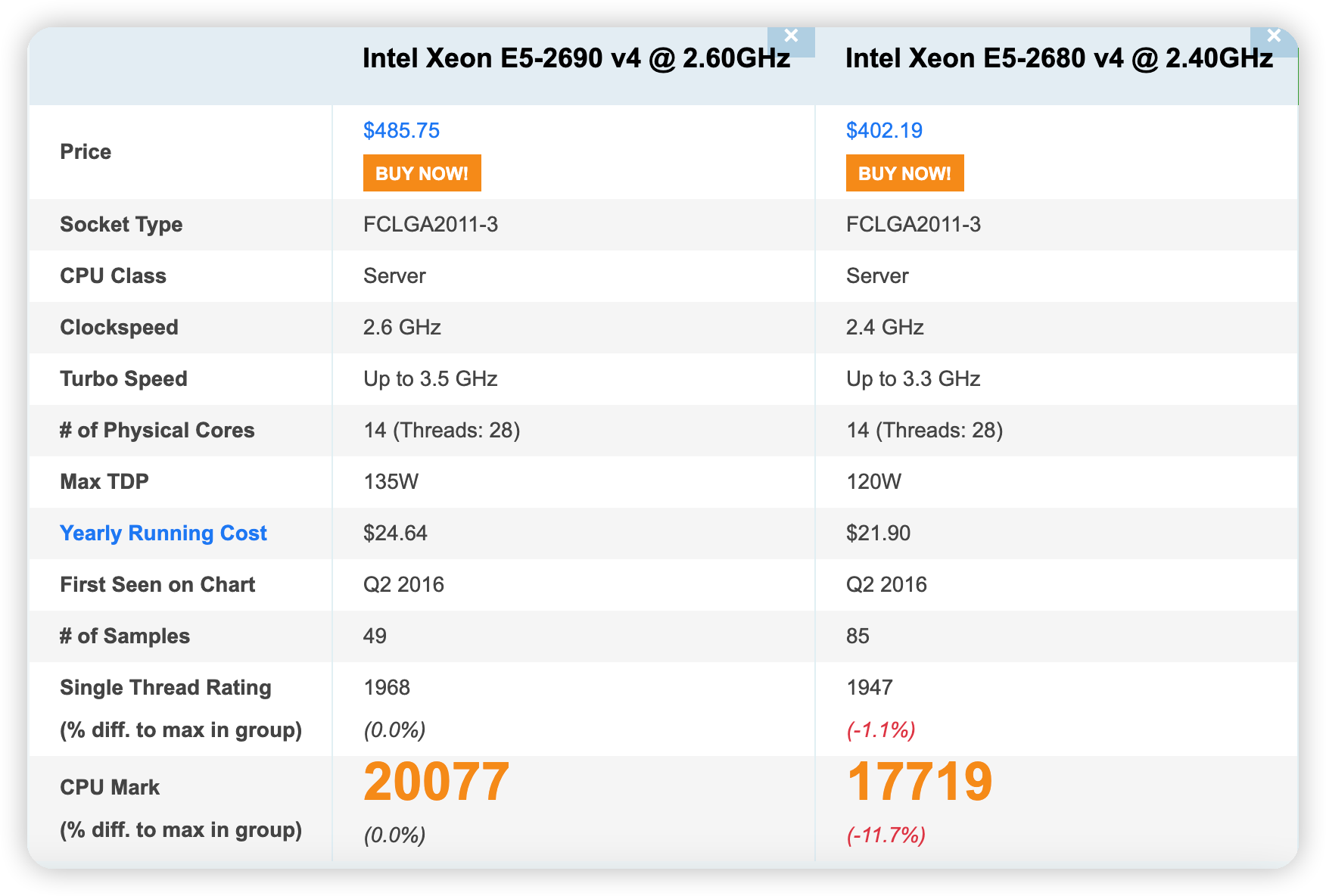Click the 85 samples count value
Screen dimensions: 1326x896
pos(858,636)
